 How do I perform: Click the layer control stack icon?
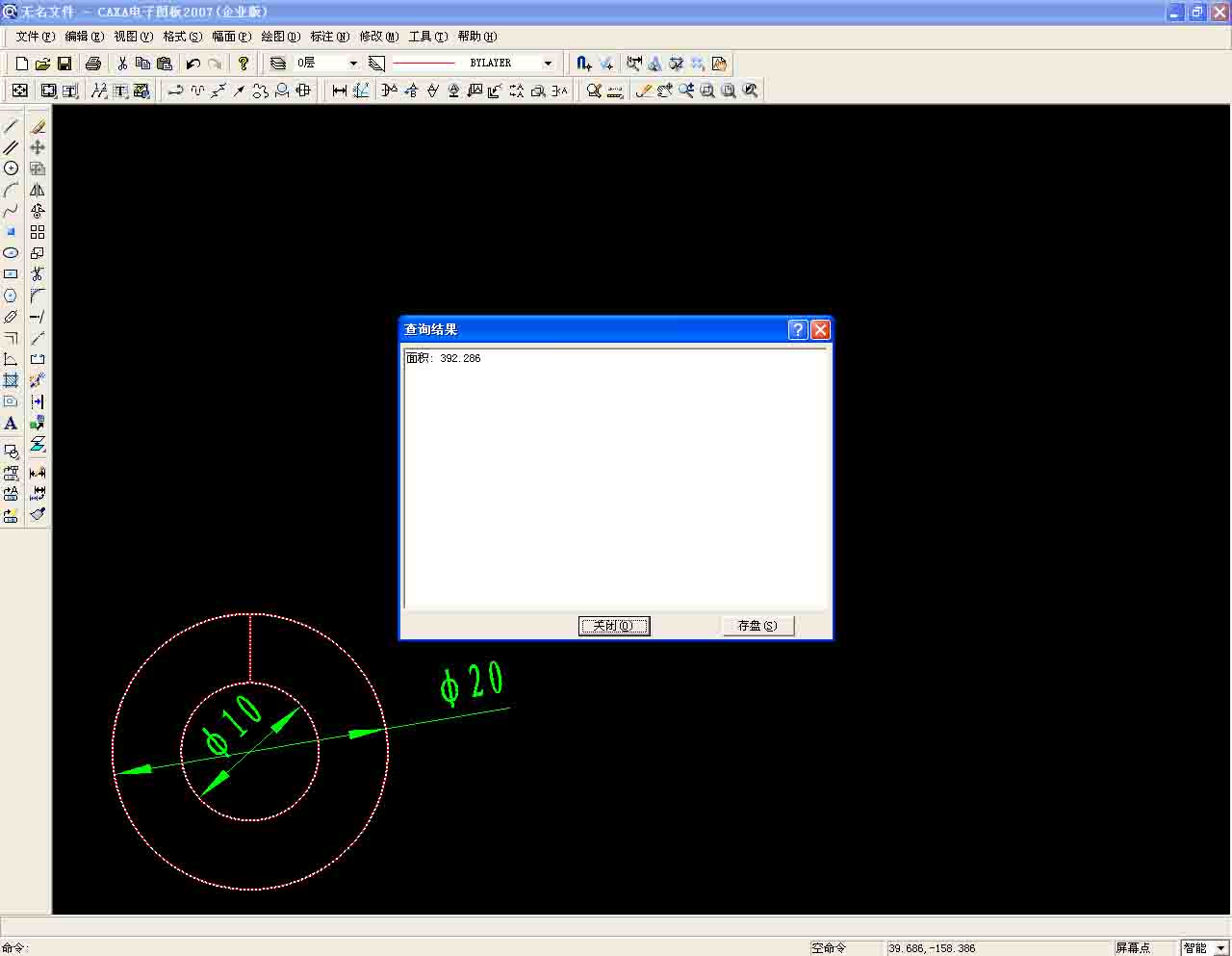tap(278, 64)
